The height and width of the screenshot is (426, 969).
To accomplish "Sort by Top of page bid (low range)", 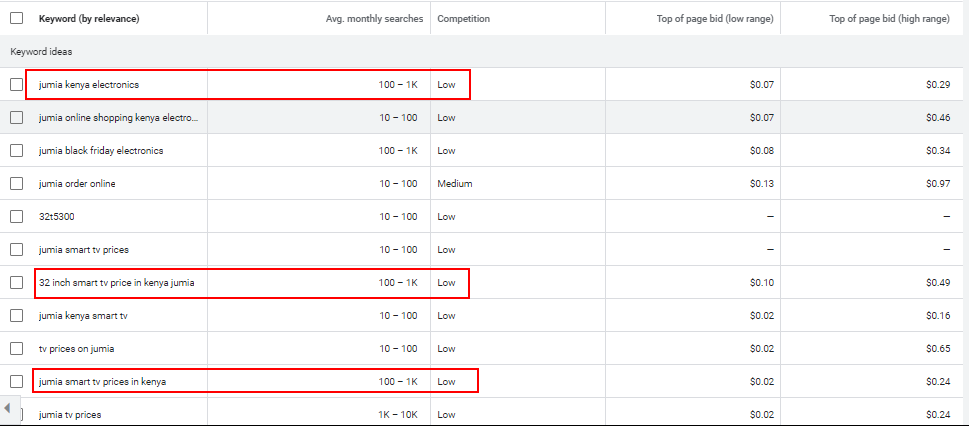I will [715, 19].
